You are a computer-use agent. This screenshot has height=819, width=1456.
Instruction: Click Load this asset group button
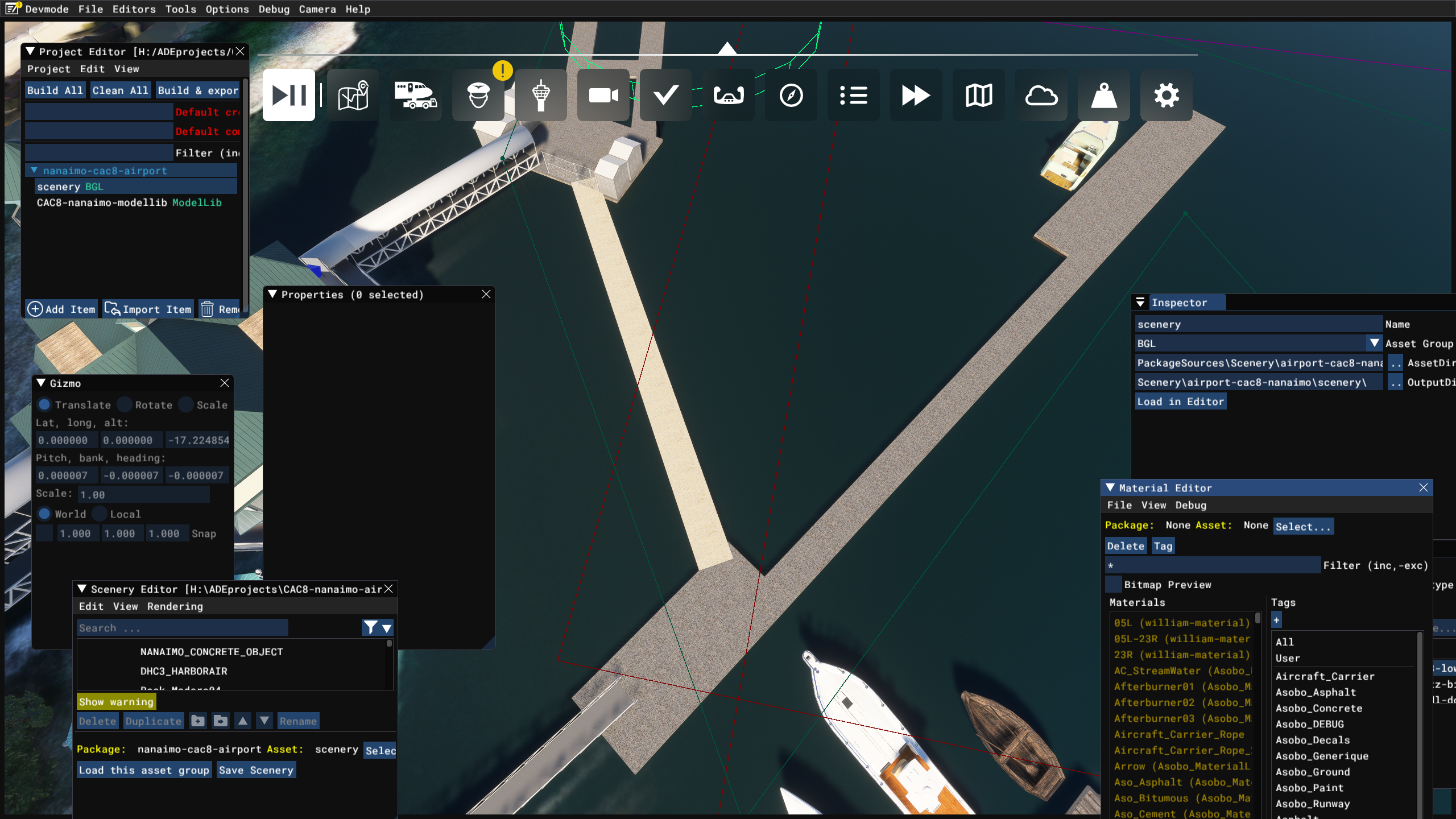pyautogui.click(x=144, y=770)
